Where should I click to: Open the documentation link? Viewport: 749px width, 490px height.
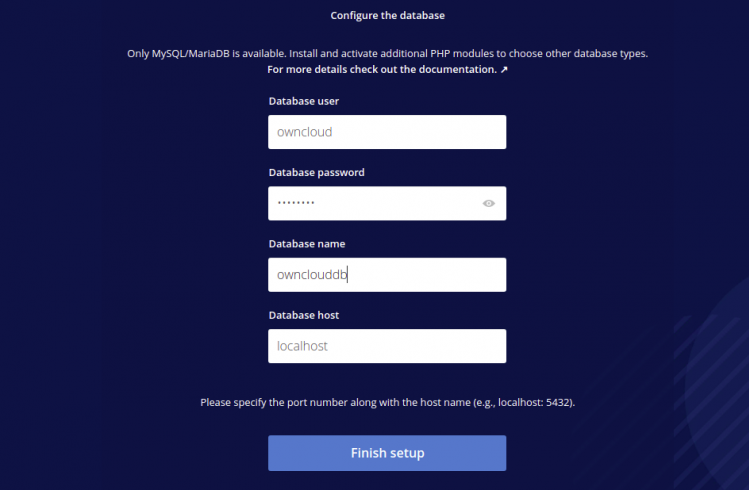coord(381,70)
